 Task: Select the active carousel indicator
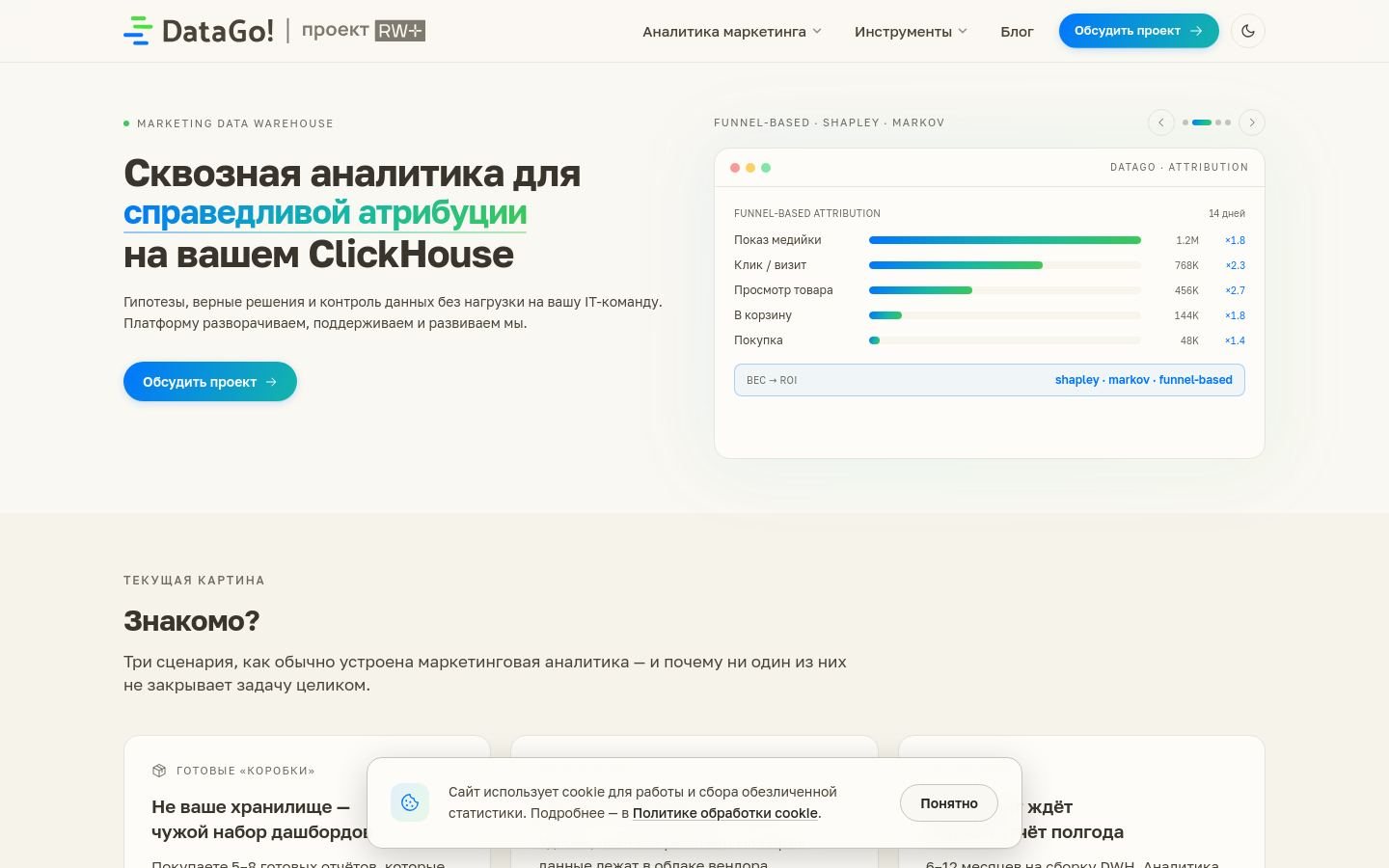(x=1202, y=122)
